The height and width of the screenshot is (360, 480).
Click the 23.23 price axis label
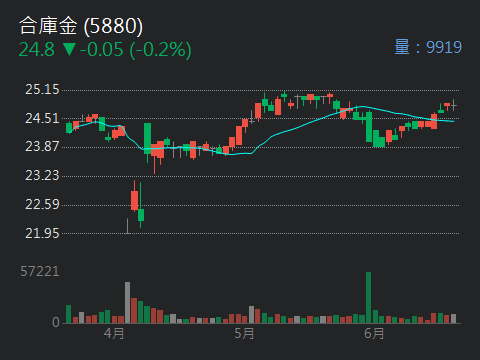tap(42, 176)
